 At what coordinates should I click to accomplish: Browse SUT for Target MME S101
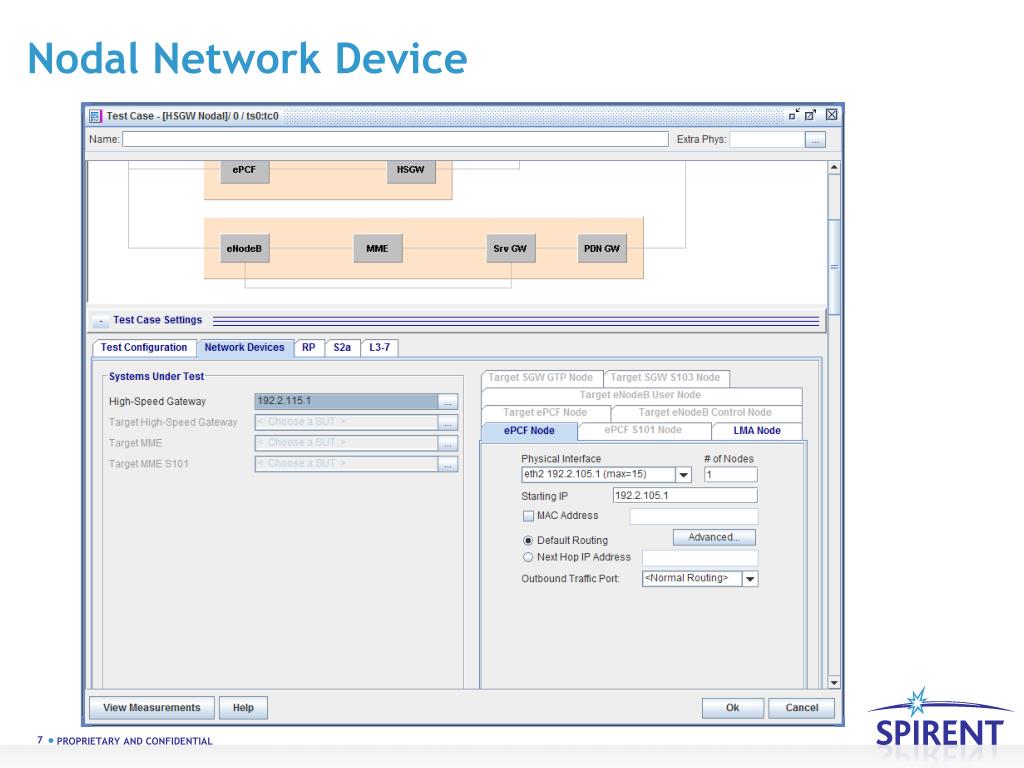click(x=448, y=465)
